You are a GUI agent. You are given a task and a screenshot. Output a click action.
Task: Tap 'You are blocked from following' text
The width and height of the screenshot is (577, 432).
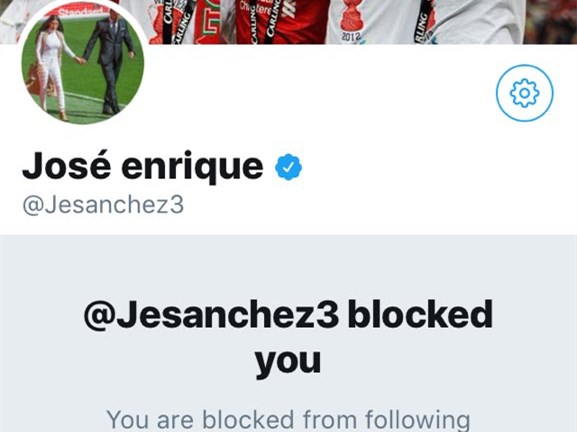288,420
